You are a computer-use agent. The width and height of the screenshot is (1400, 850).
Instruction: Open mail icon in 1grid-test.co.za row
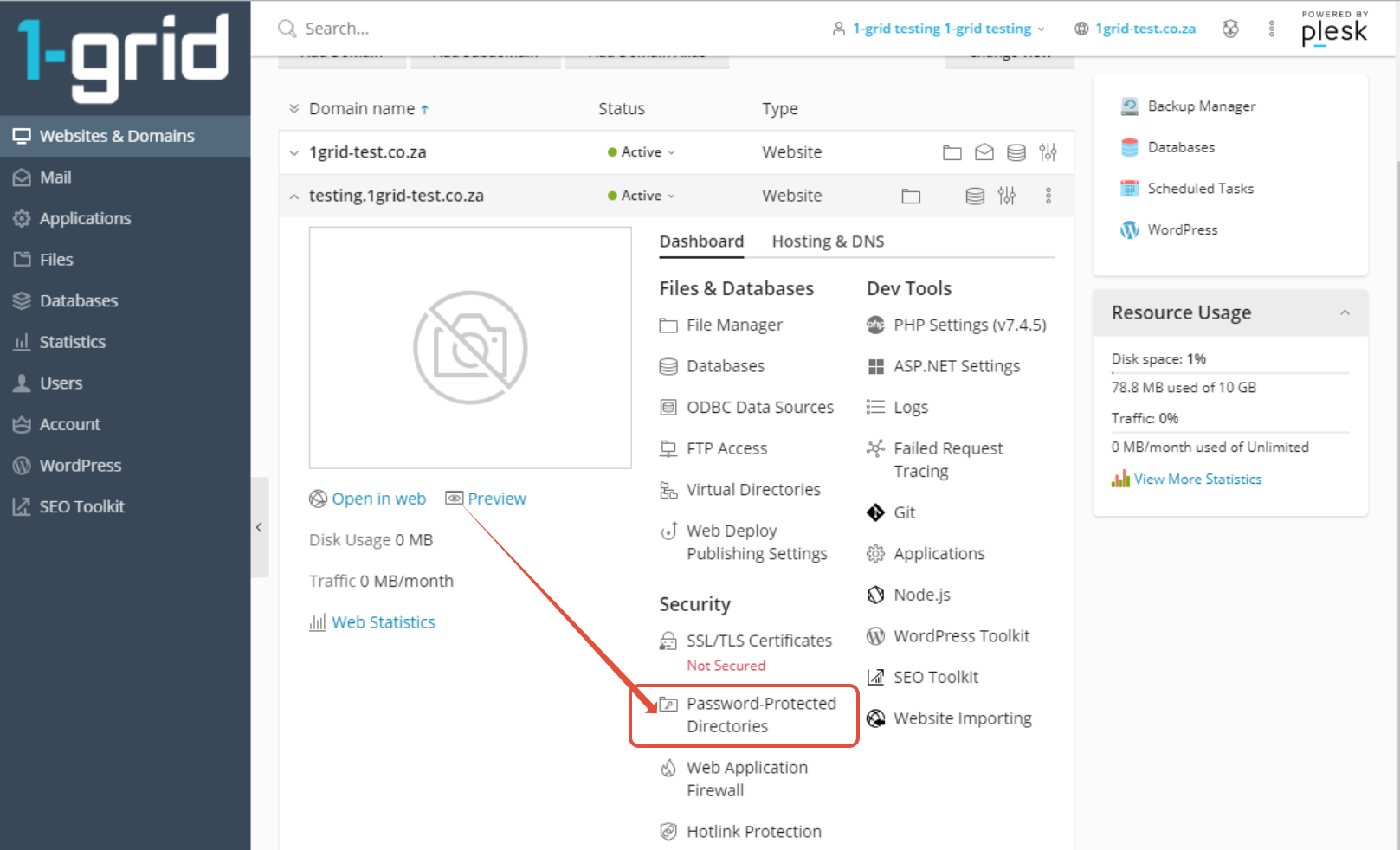[x=984, y=153]
